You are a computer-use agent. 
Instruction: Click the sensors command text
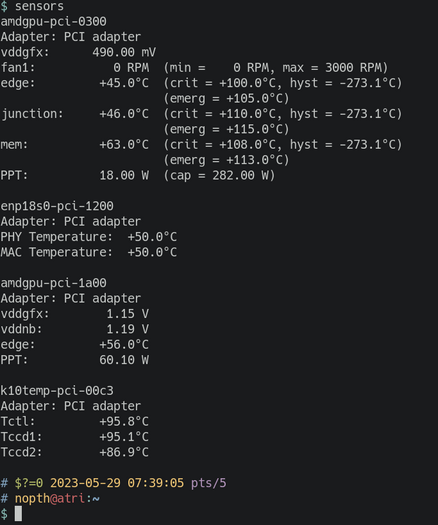[x=39, y=6]
